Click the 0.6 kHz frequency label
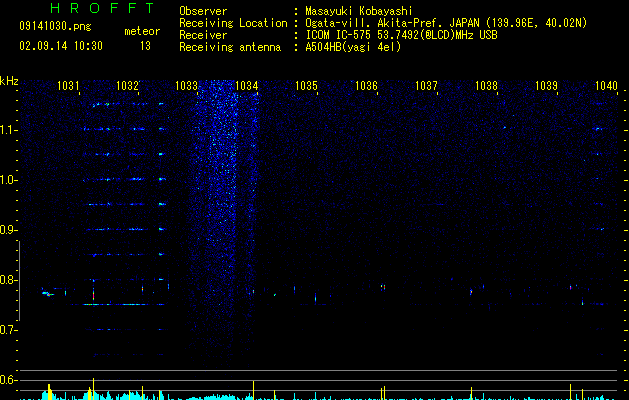Screen dimensions: 629x400 pyautogui.click(x=8, y=380)
